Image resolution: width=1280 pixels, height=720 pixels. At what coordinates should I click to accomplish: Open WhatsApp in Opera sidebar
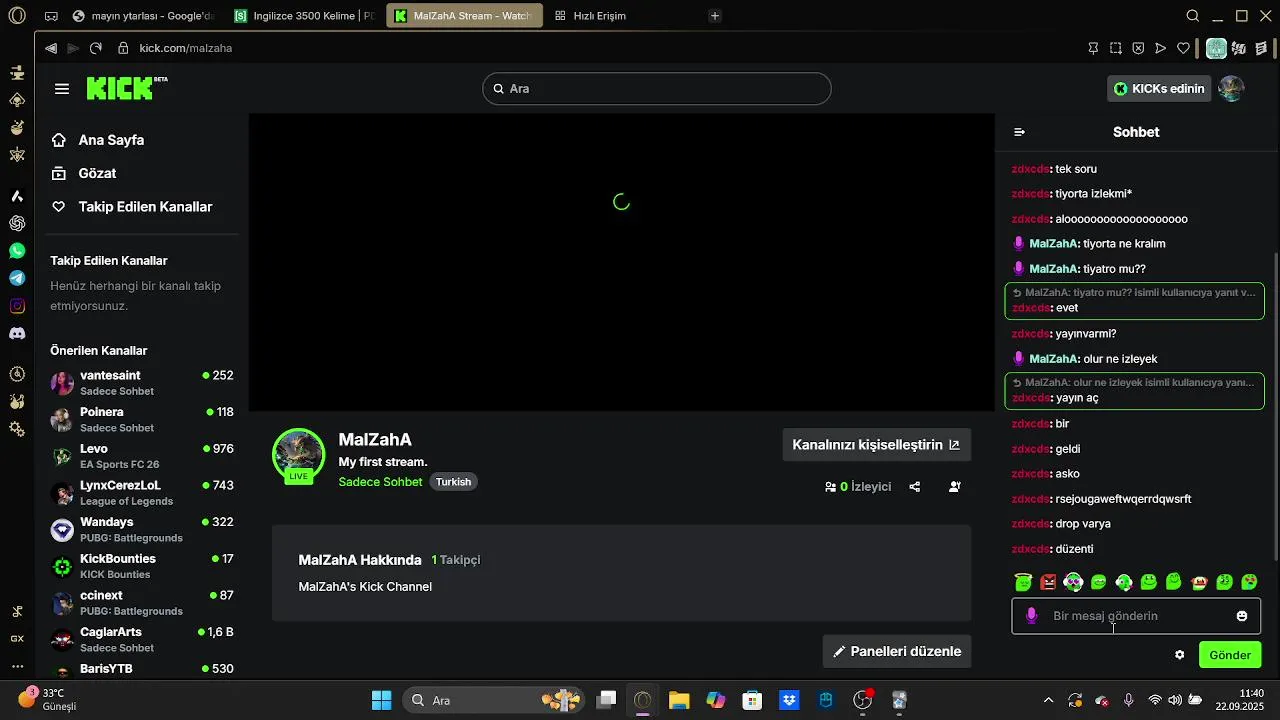[17, 251]
